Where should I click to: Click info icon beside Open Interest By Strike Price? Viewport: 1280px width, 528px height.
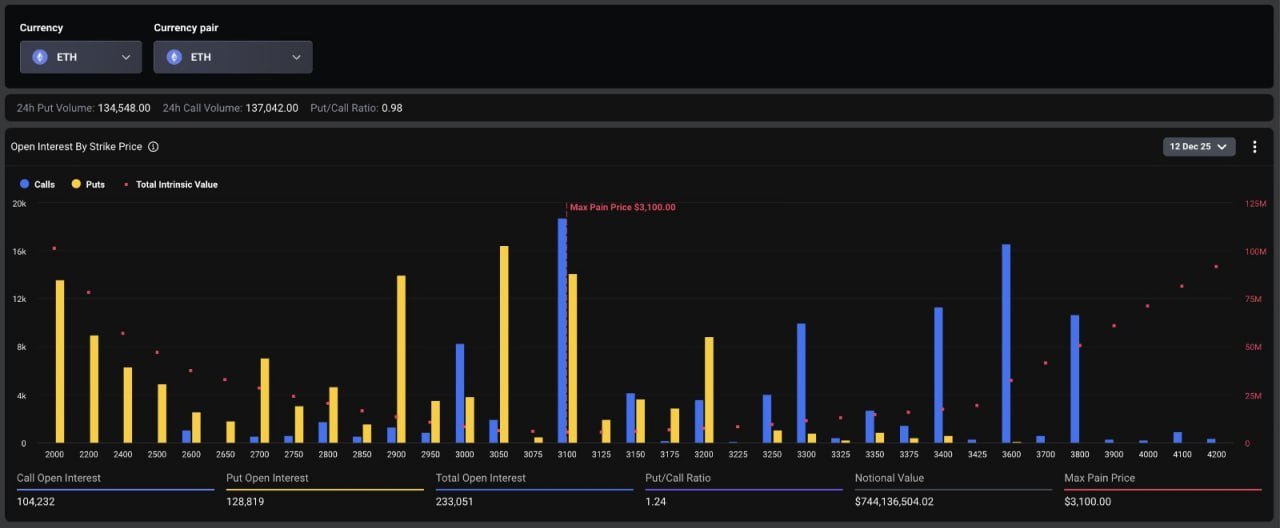click(153, 147)
